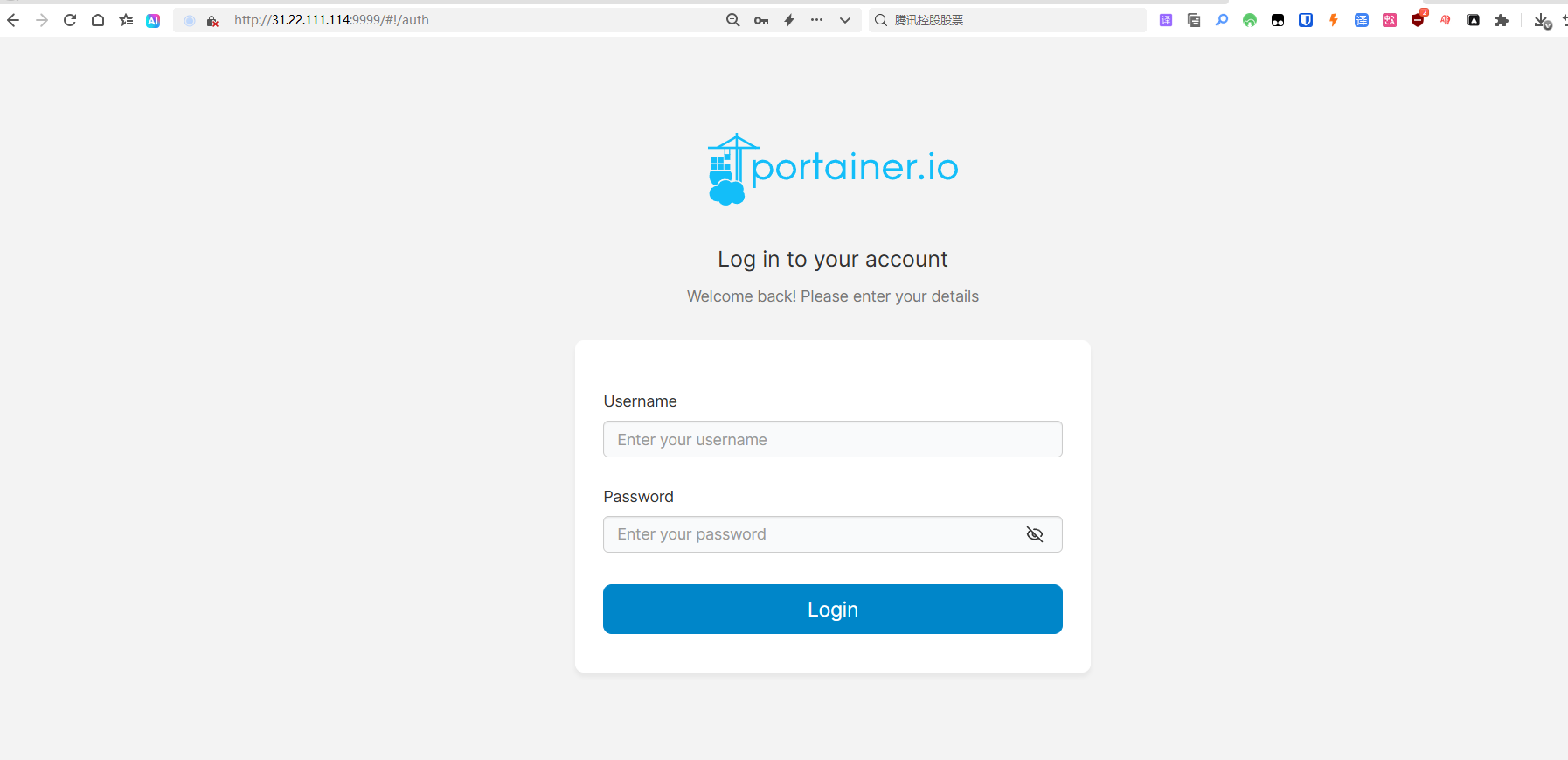
Task: Click 'Welcome back! Please enter your details' text
Action: (833, 296)
